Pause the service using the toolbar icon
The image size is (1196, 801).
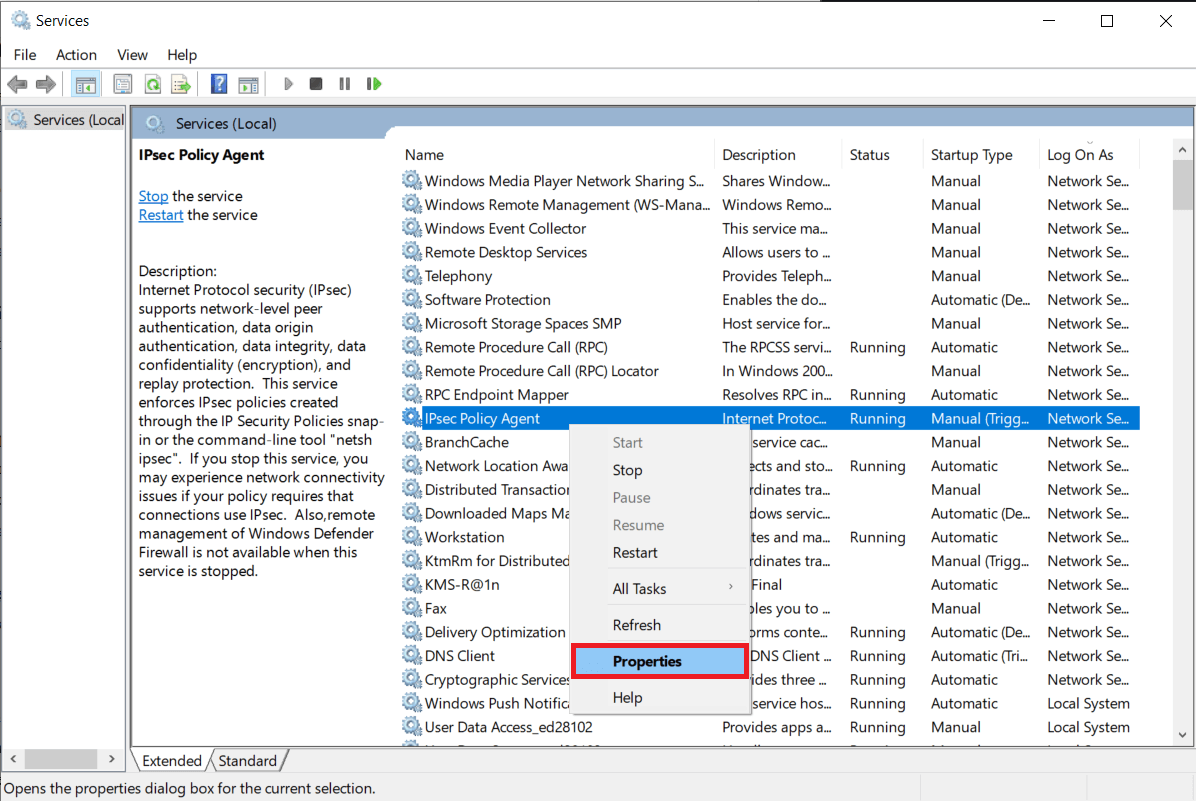(x=344, y=83)
